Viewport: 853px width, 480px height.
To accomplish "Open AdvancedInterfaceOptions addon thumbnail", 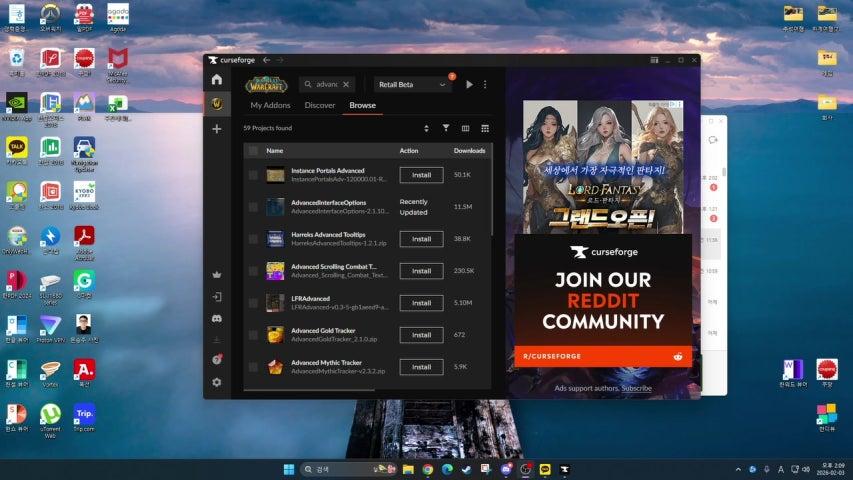I will [x=275, y=207].
